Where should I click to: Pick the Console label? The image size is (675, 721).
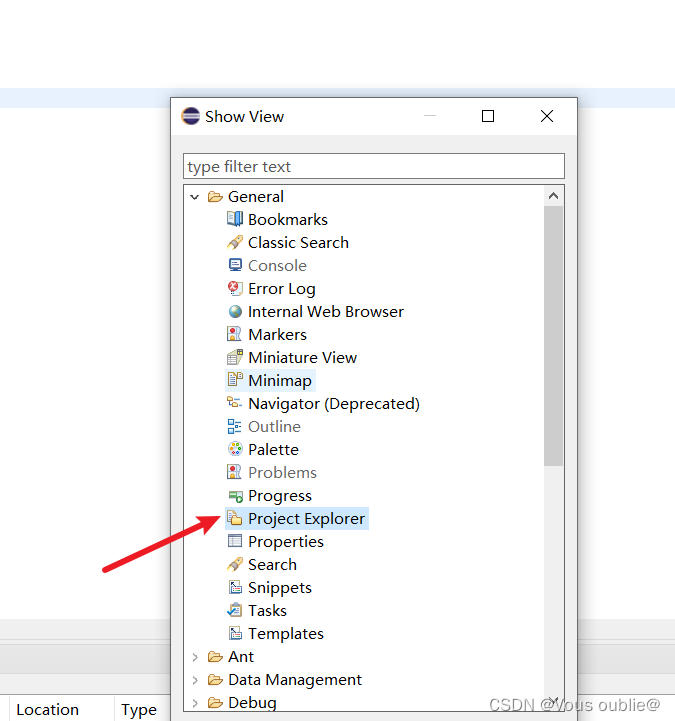click(x=277, y=266)
